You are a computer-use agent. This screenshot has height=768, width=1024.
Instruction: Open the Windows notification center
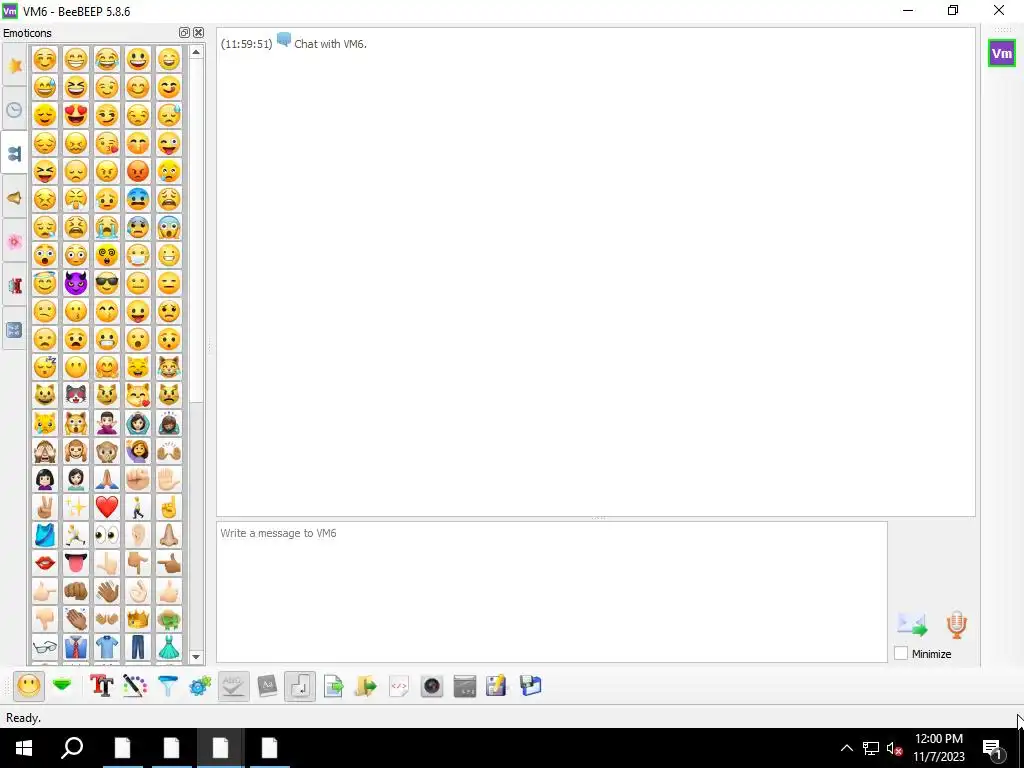993,748
